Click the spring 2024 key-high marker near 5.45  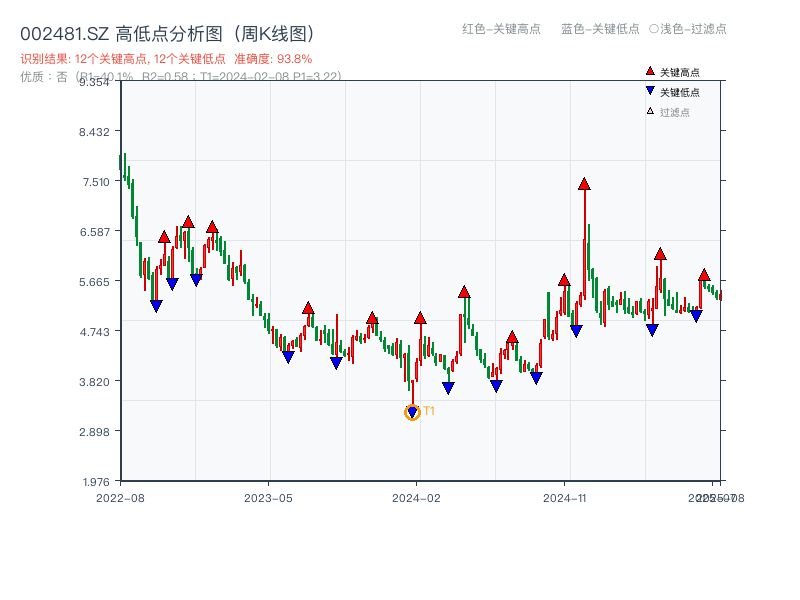464,292
